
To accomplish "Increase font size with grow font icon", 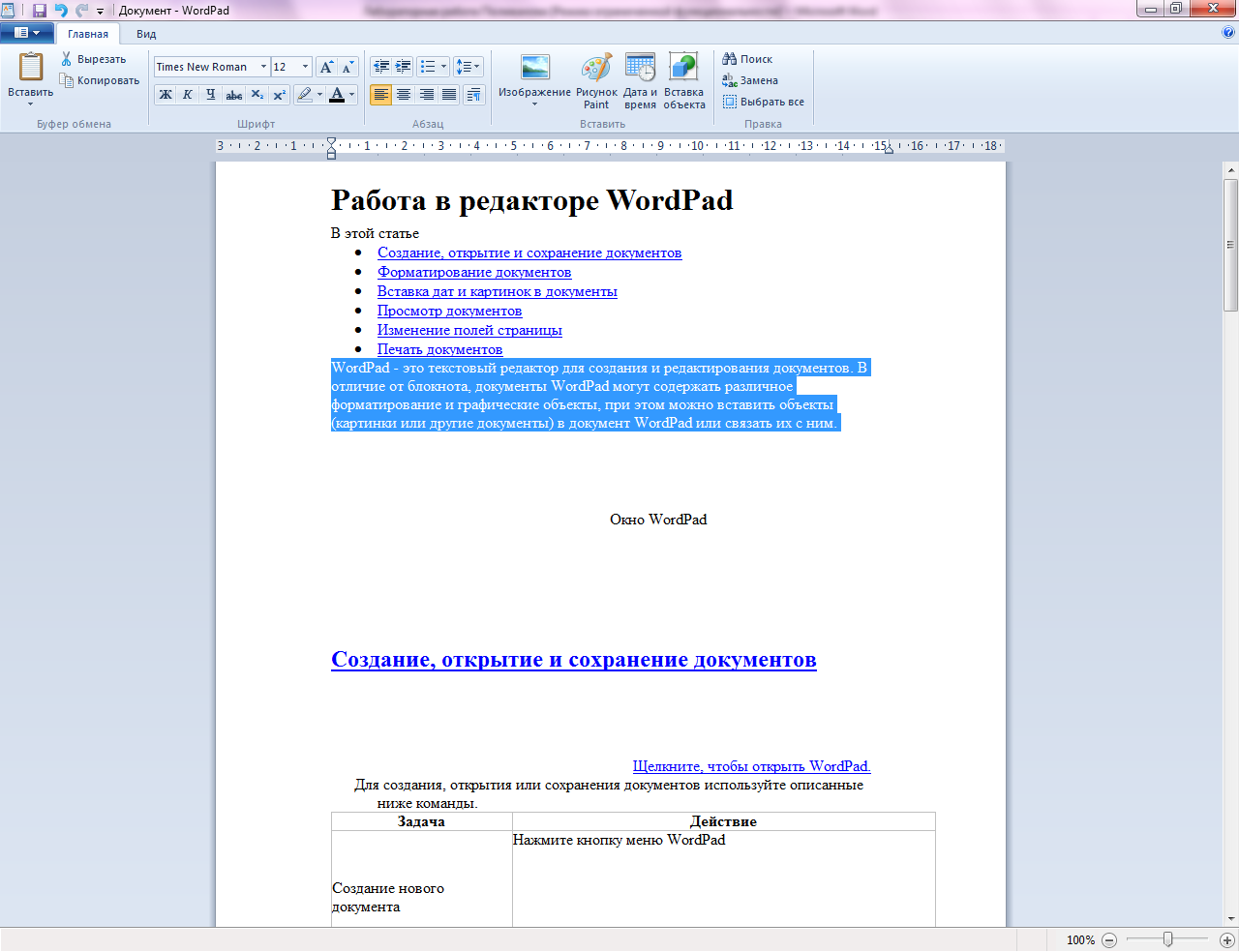I will click(326, 67).
